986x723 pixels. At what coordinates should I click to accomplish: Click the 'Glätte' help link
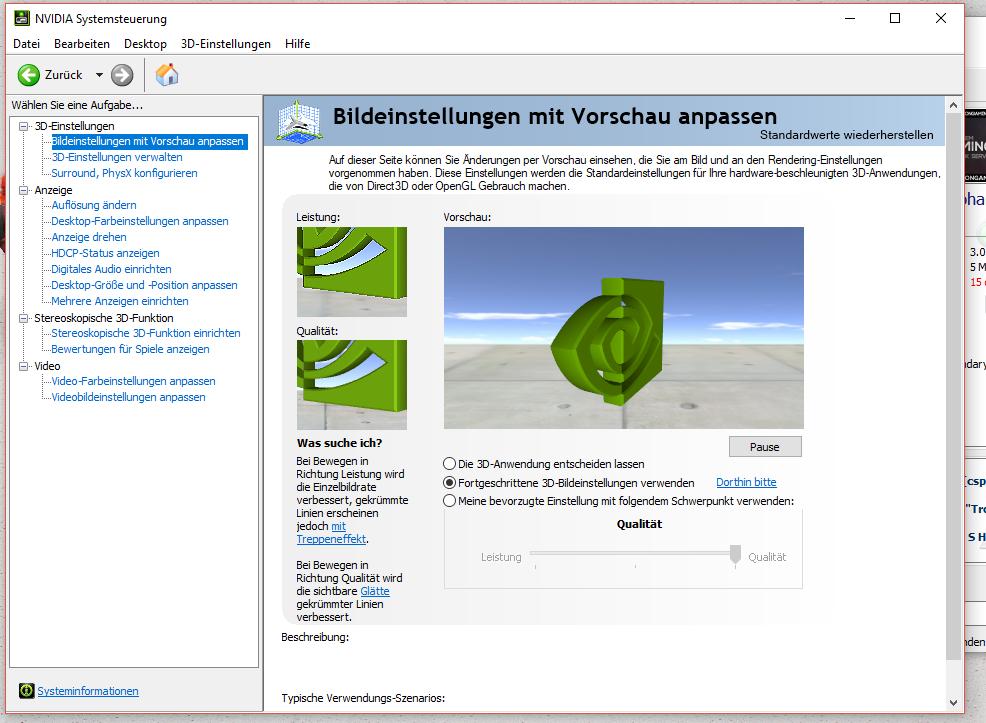click(x=375, y=591)
